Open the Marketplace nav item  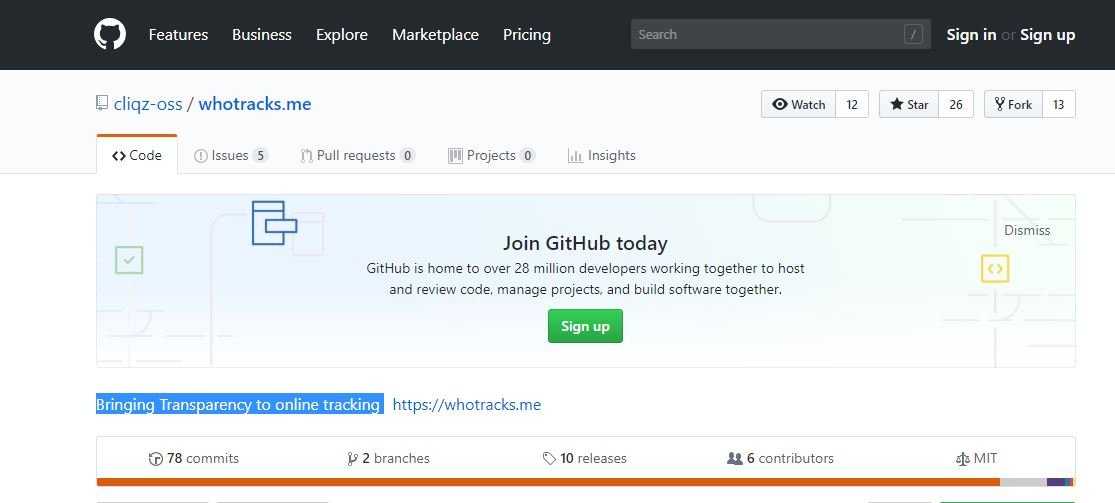pyautogui.click(x=435, y=35)
